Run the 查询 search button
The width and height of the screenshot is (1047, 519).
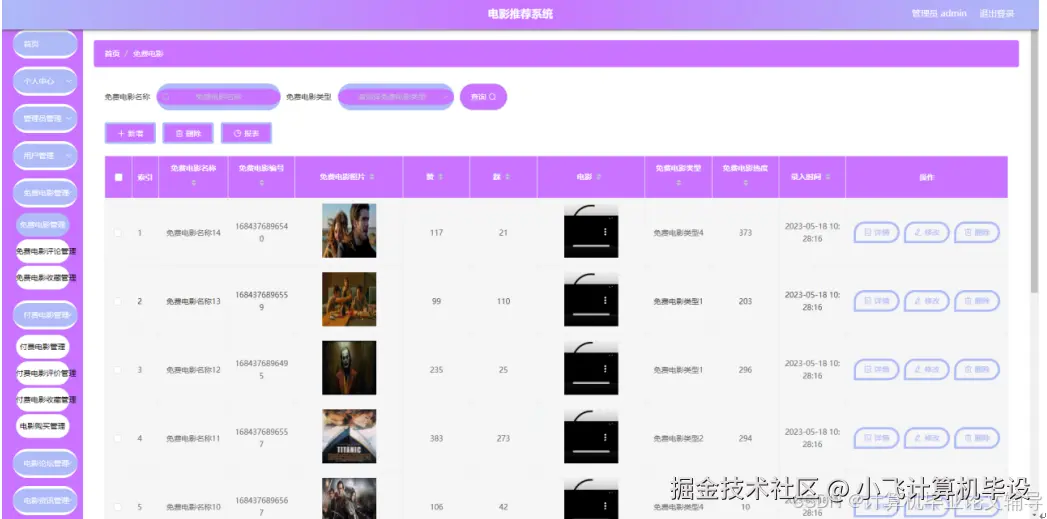tap(483, 97)
